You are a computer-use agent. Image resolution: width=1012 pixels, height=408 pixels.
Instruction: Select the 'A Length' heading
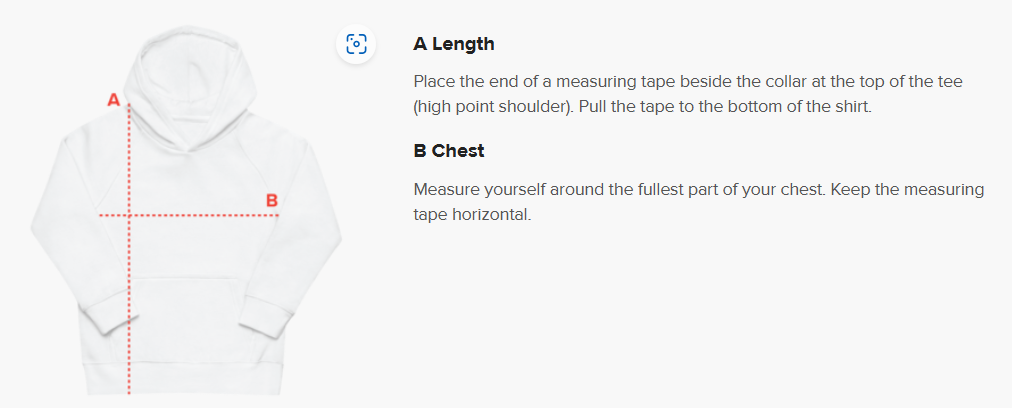coord(454,44)
